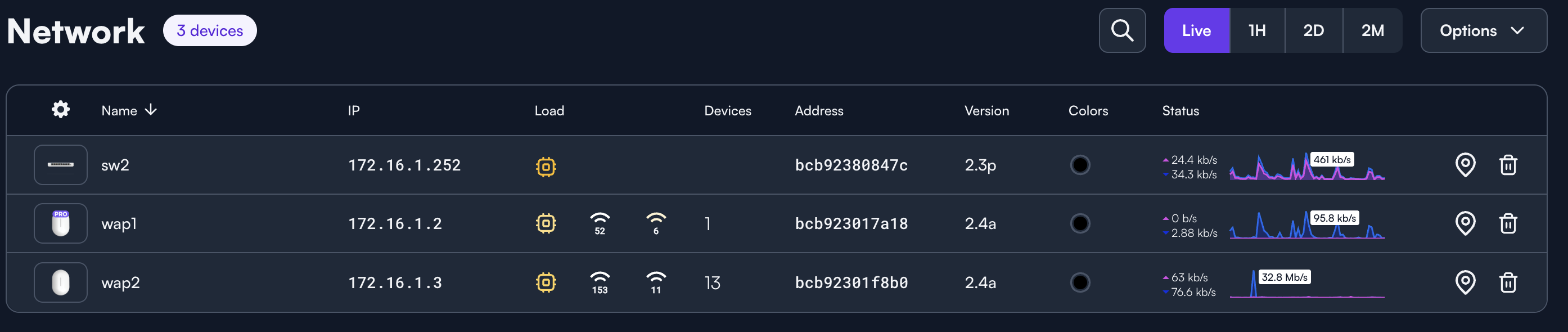This screenshot has height=332, width=1568.
Task: Delete the sw2 switch with trash icon
Action: point(1507,164)
